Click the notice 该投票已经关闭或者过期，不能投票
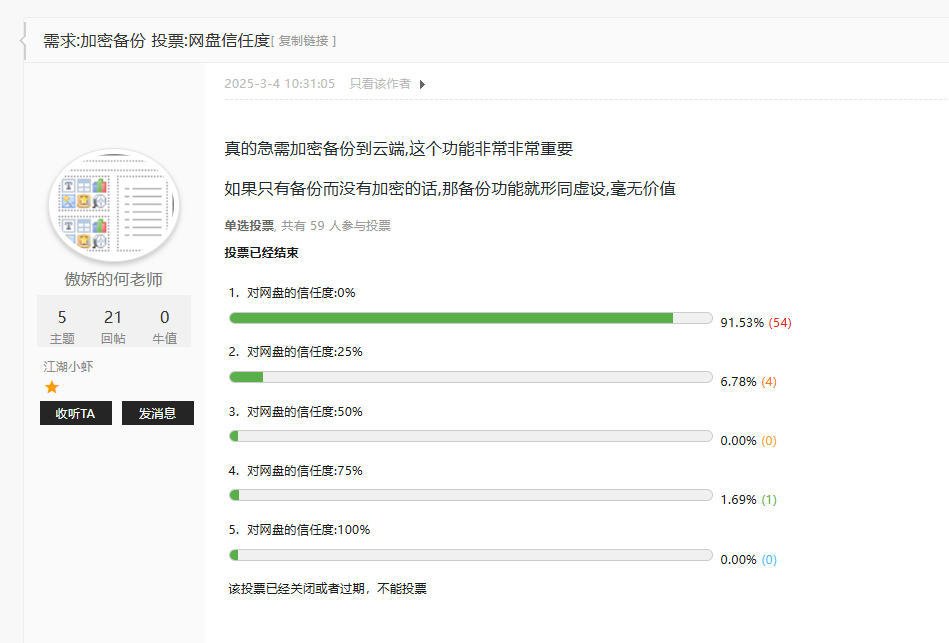Image resolution: width=949 pixels, height=643 pixels. click(327, 589)
